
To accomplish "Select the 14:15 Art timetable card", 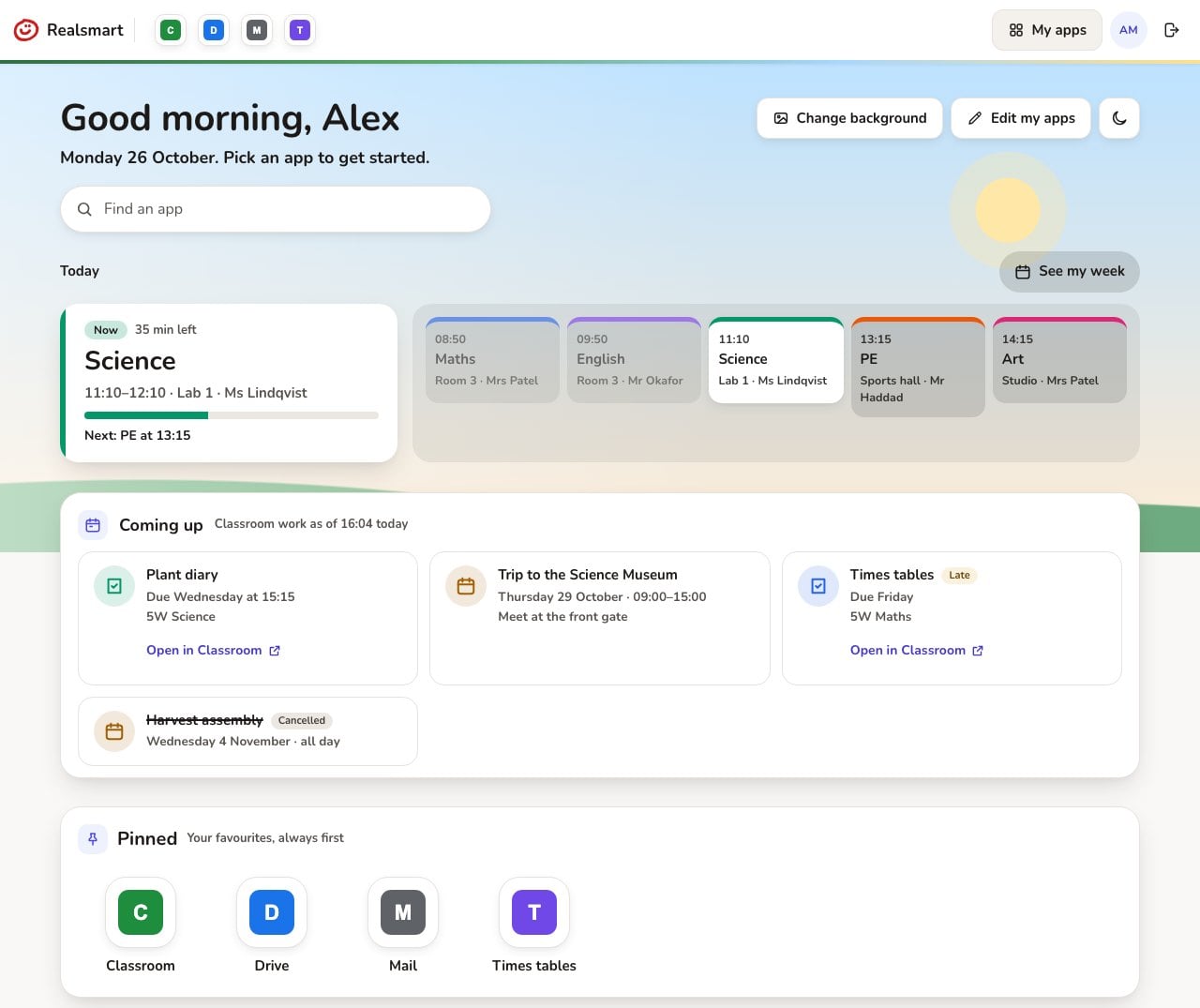I will [x=1059, y=360].
